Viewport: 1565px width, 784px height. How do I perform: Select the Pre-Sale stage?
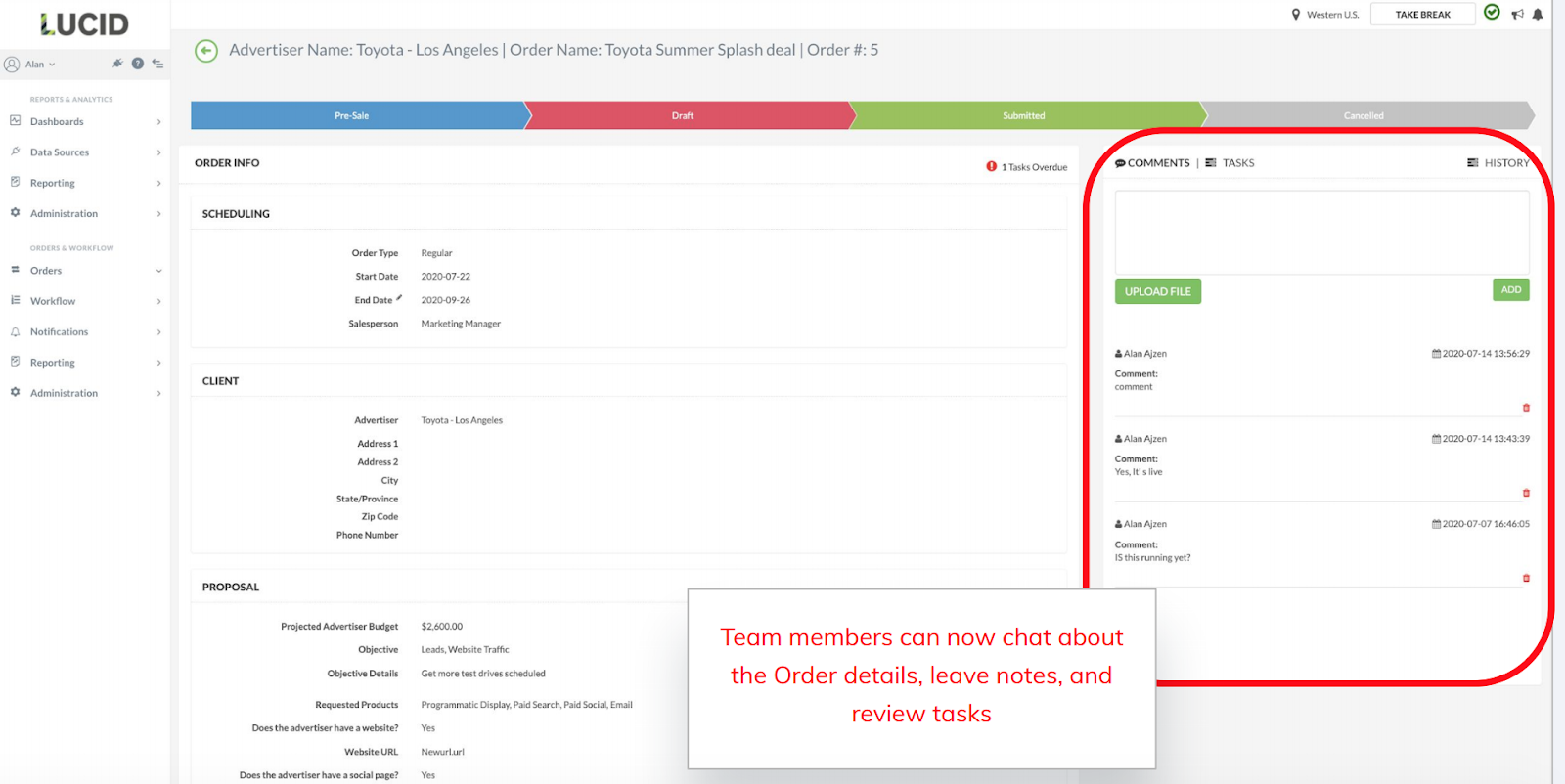click(x=358, y=115)
